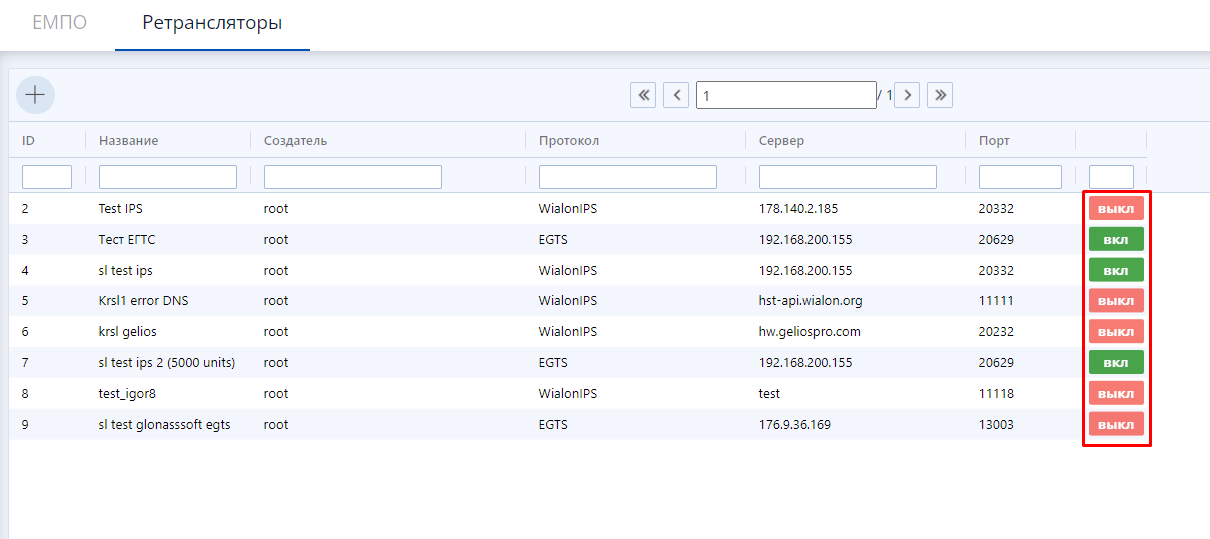Sort by the Название column header

point(129,141)
